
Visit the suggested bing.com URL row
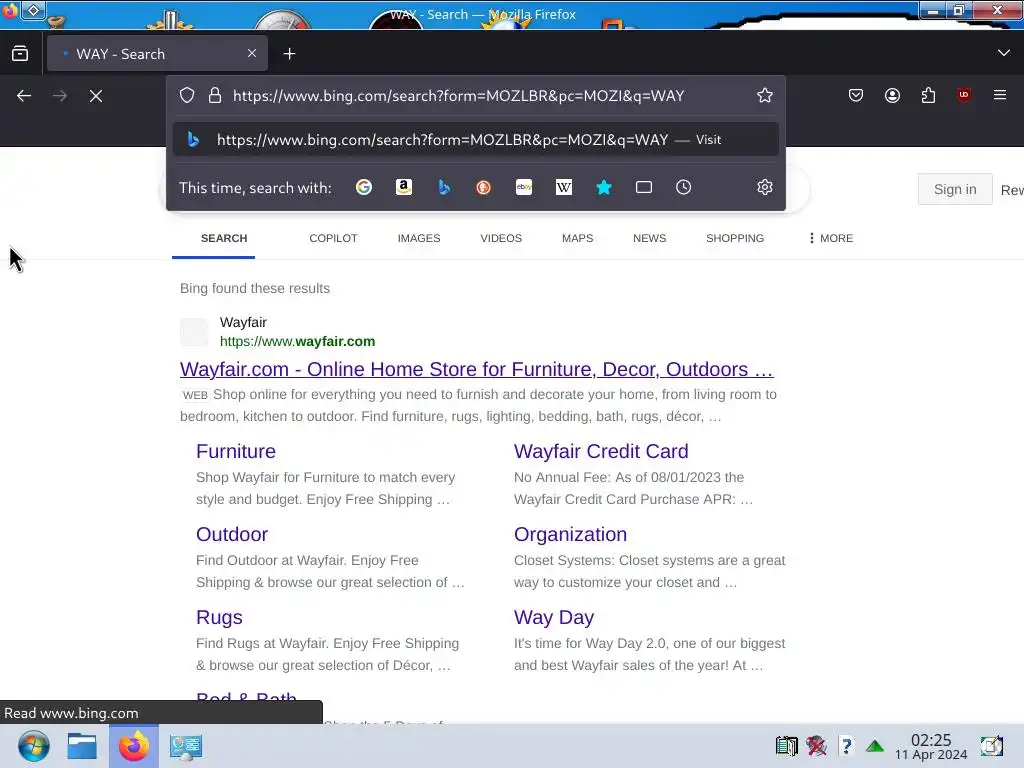pos(476,140)
